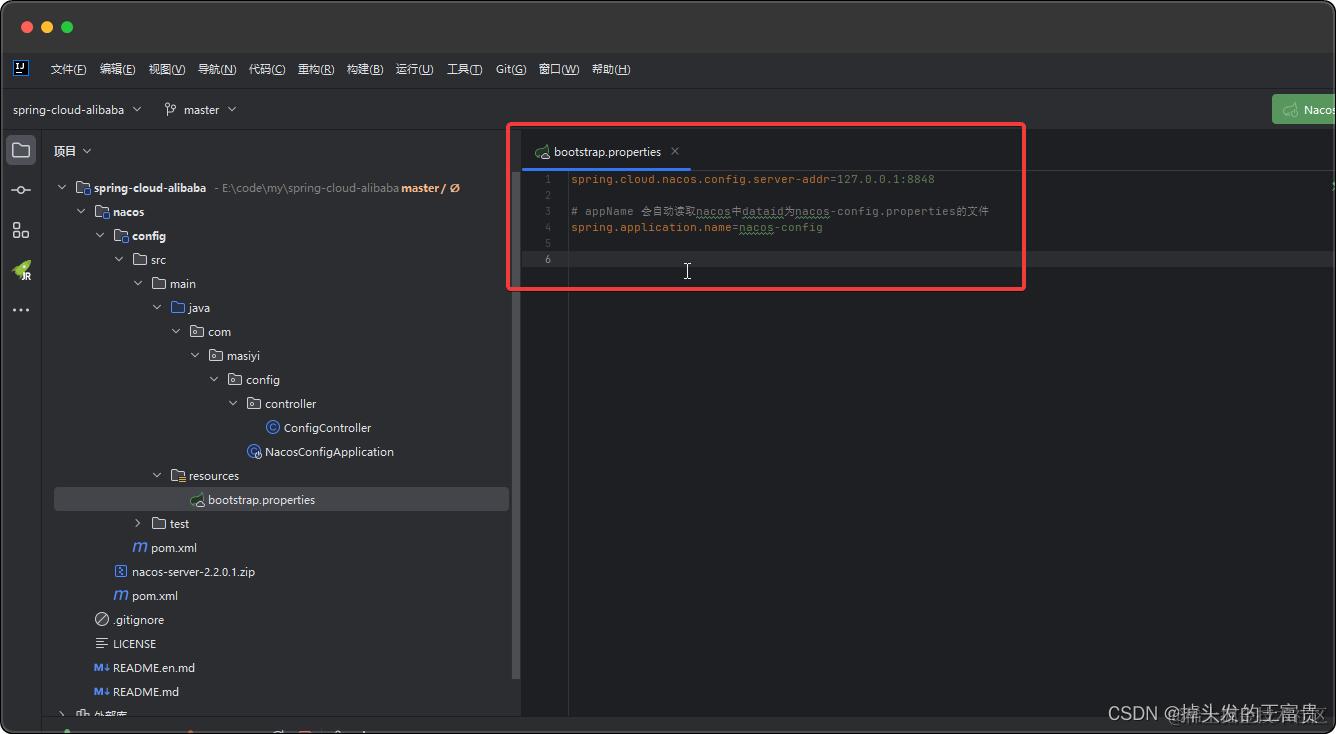
Task: Open the 导航(N) menu
Action: (217, 69)
